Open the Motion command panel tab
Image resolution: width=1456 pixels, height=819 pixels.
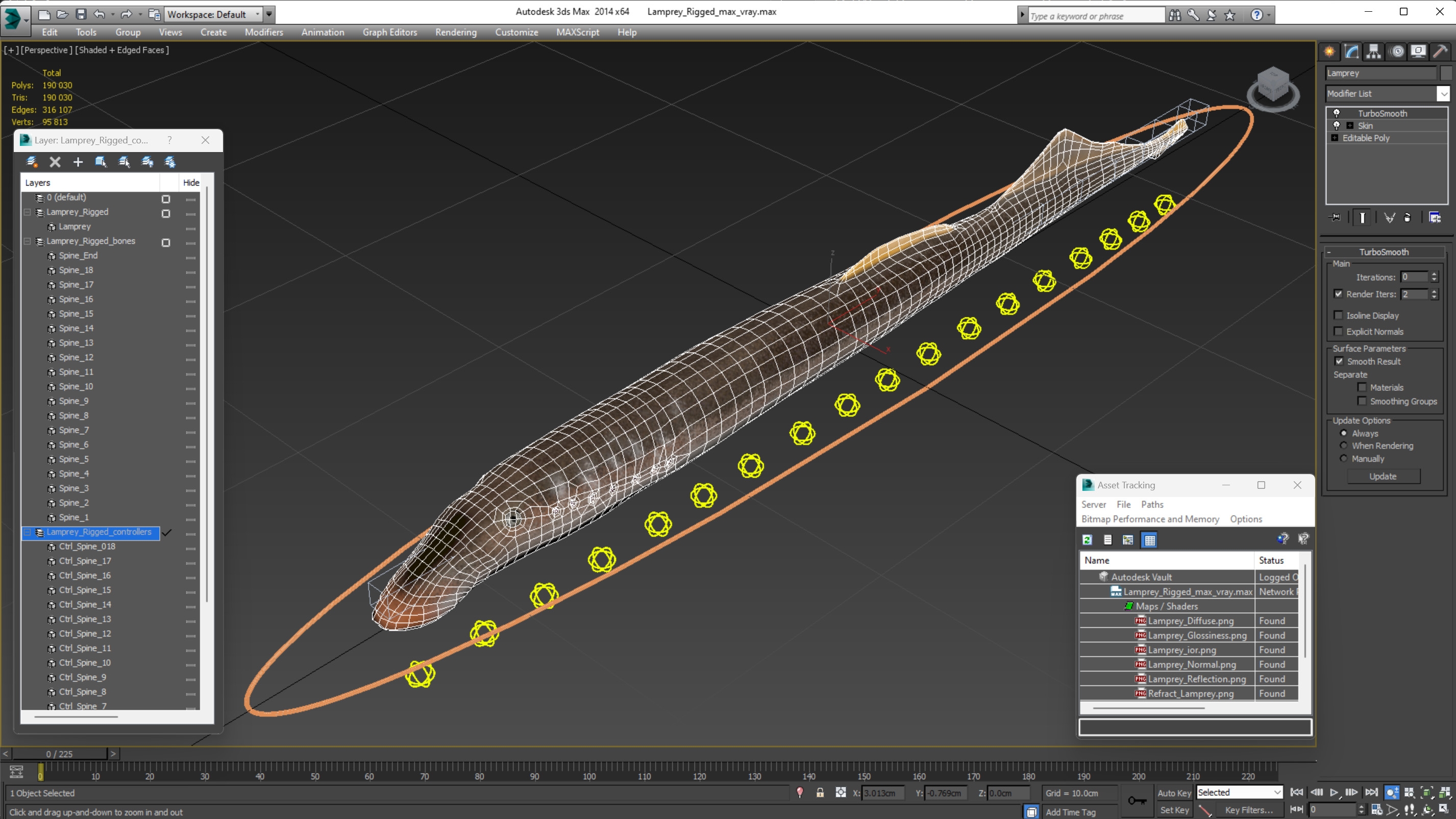tap(1397, 52)
